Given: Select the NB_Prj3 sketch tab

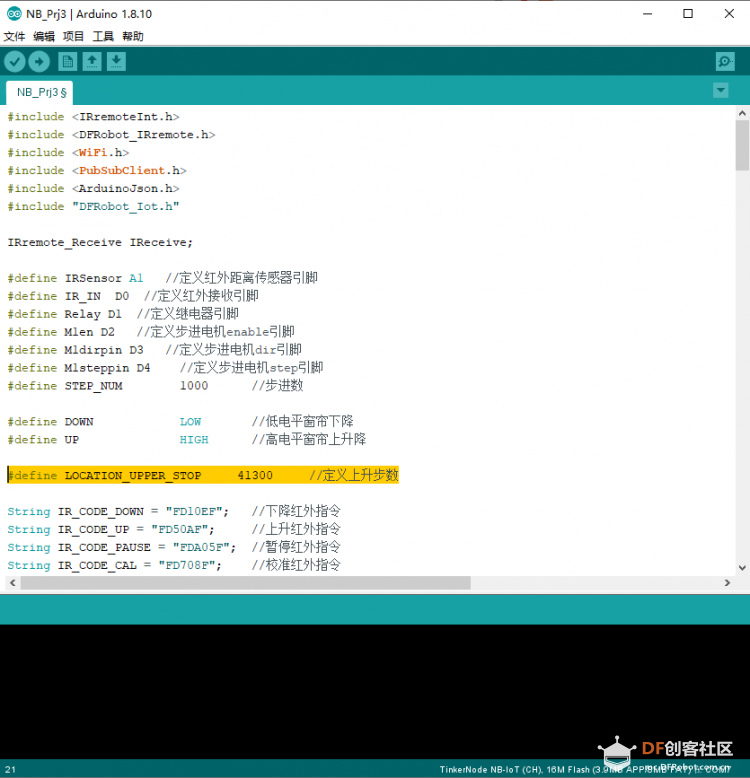Looking at the screenshot, I should (40, 92).
